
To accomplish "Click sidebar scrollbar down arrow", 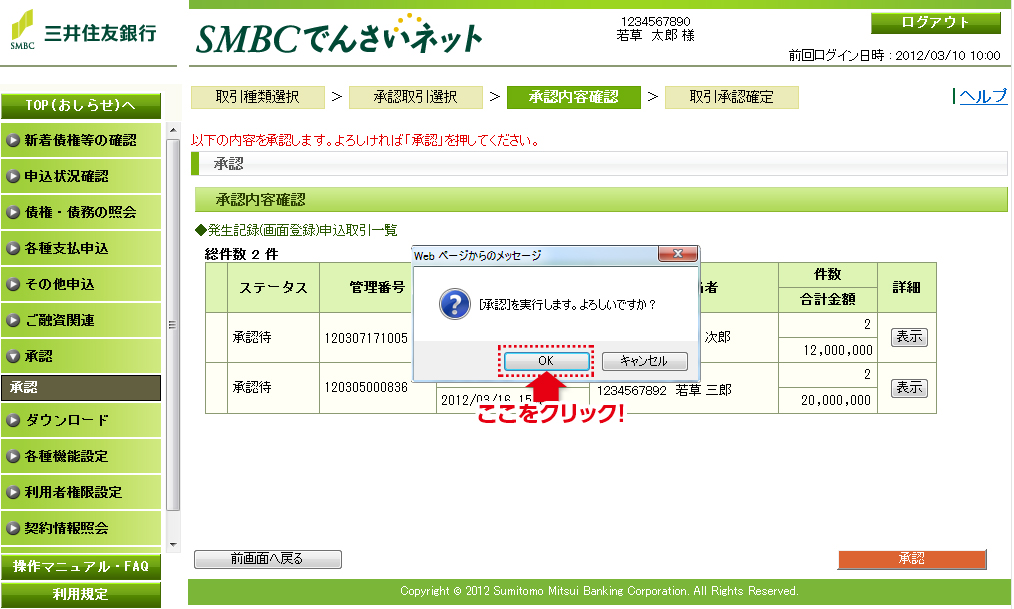I will tap(173, 545).
